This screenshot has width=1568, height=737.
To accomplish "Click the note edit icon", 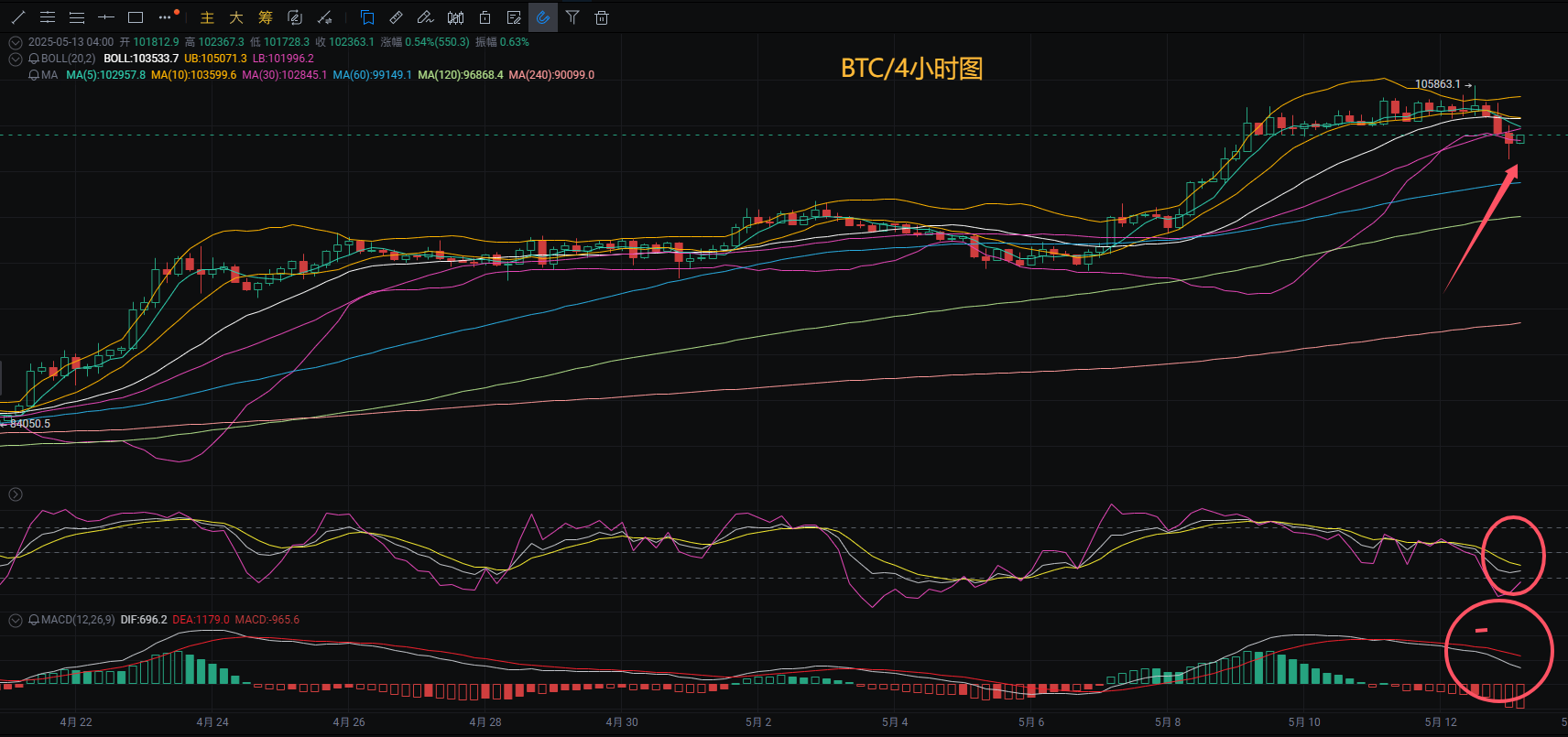I will (514, 17).
